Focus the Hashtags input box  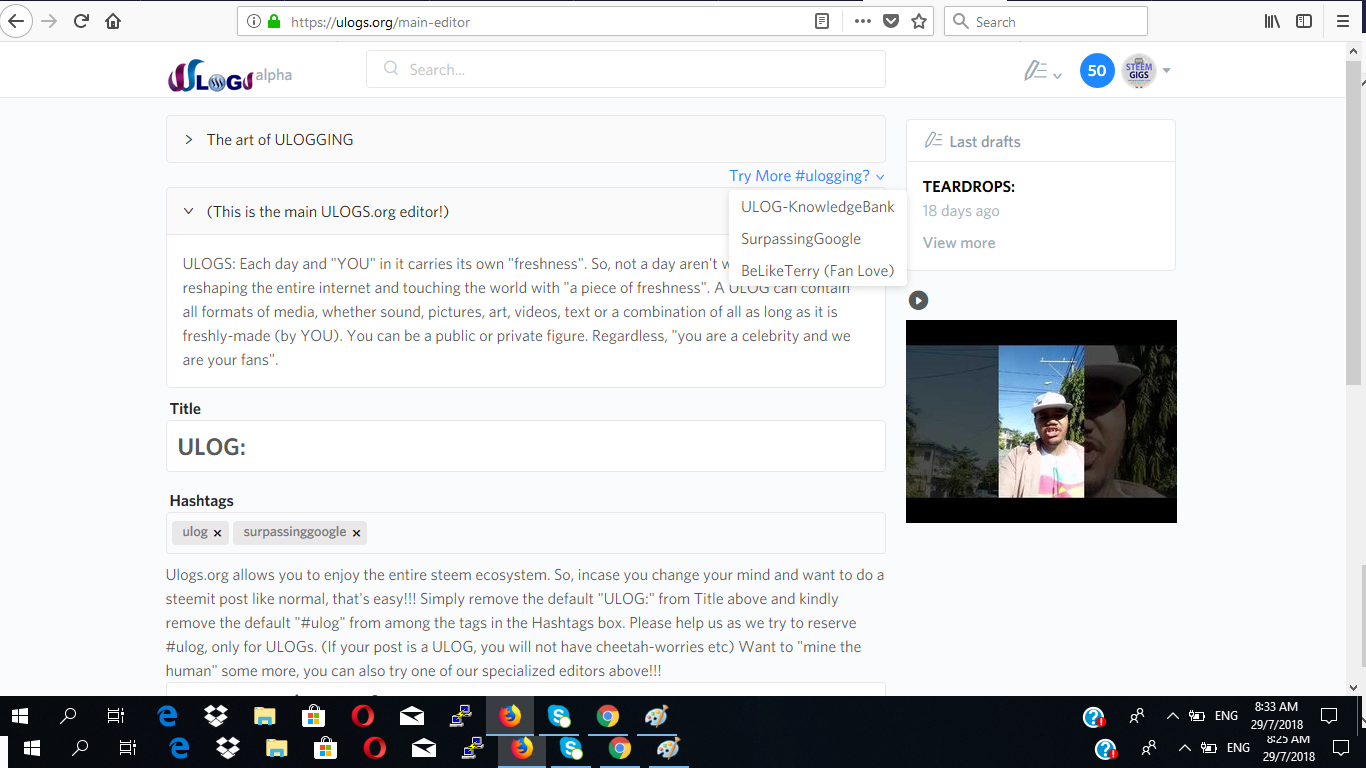526,533
